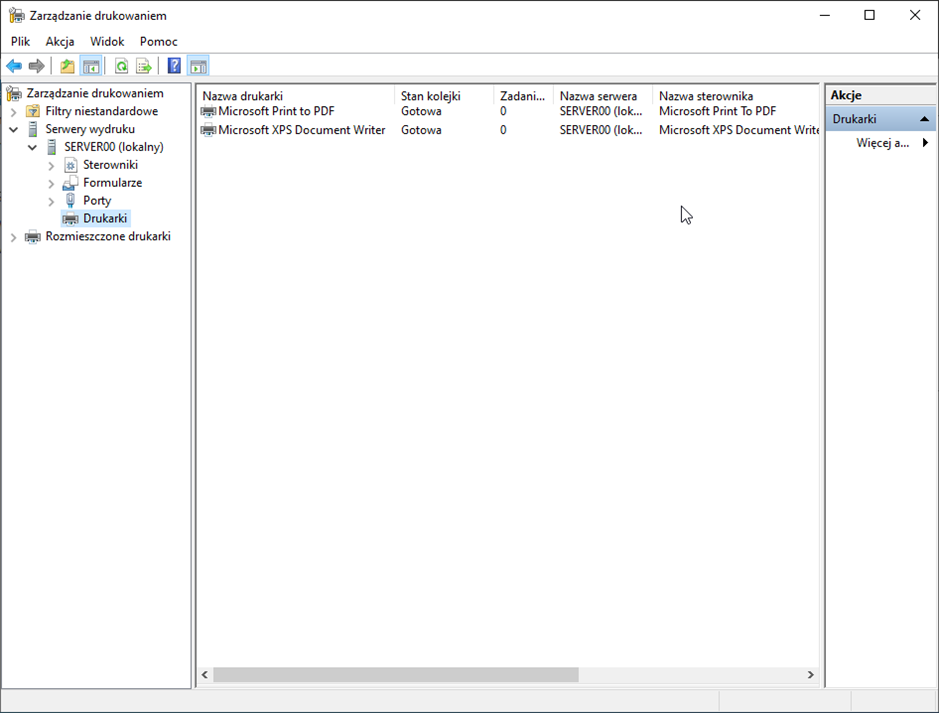Expand the Filtry niestandardowe node
939x713 pixels.
tap(14, 112)
